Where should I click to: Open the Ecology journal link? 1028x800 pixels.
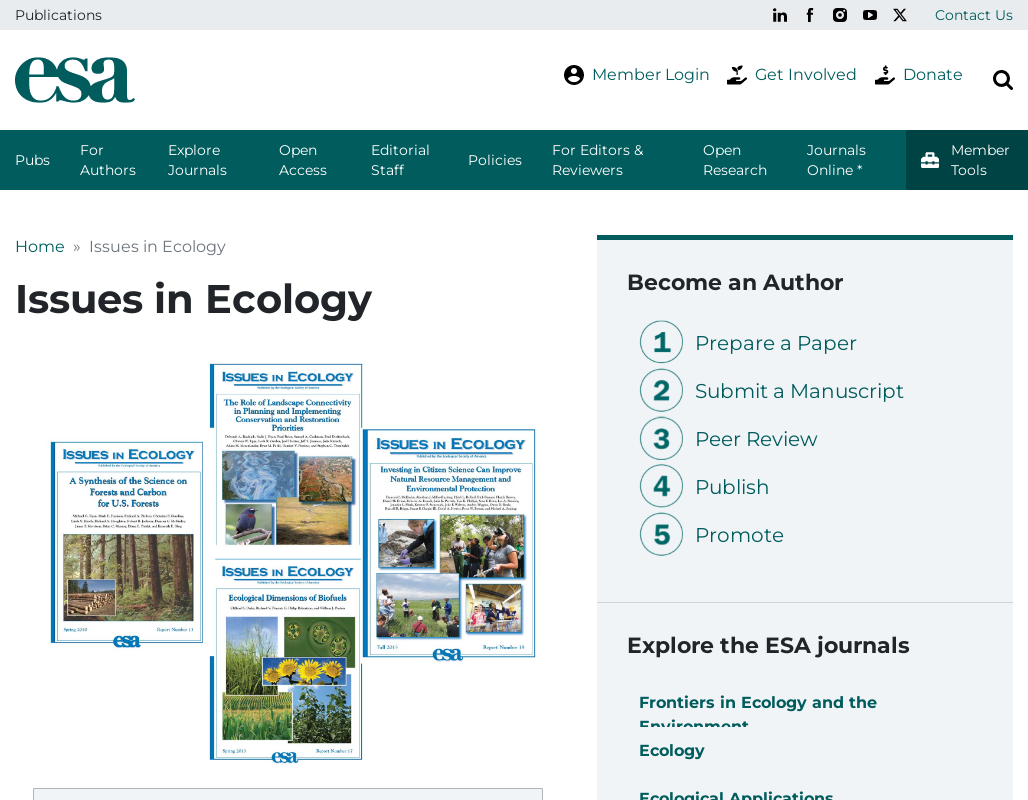671,750
